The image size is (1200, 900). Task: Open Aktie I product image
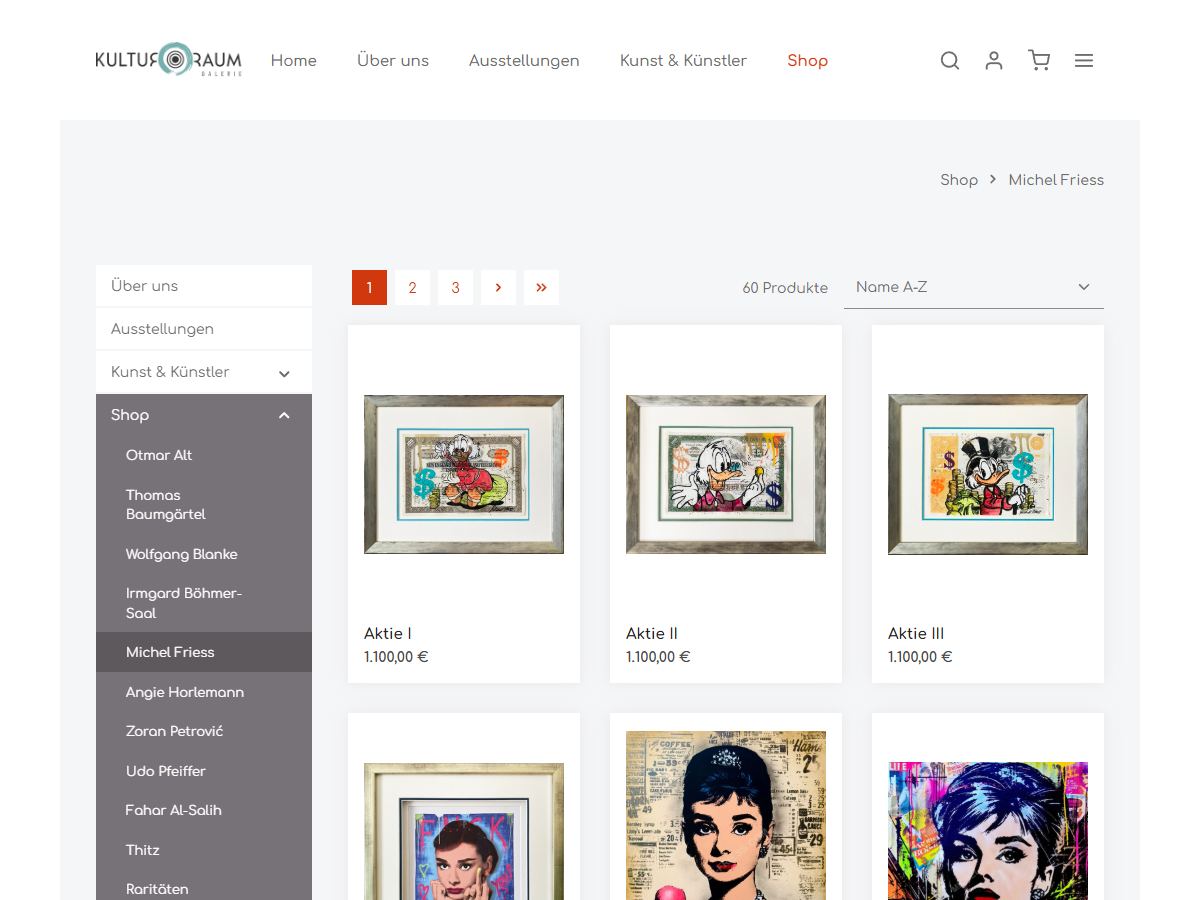pyautogui.click(x=464, y=474)
